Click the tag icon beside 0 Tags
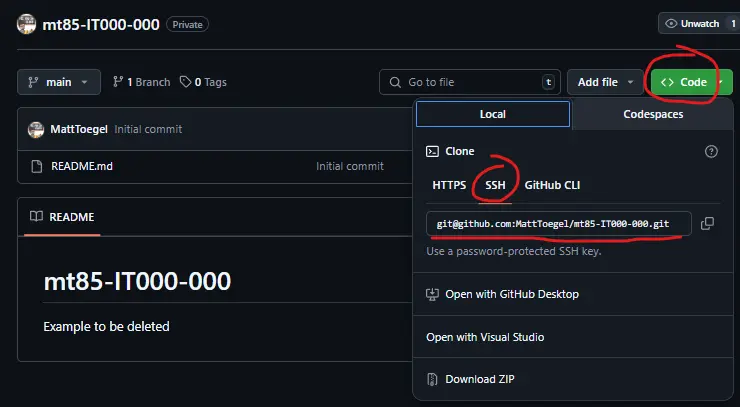Viewport: 740px width, 407px height. pos(185,82)
